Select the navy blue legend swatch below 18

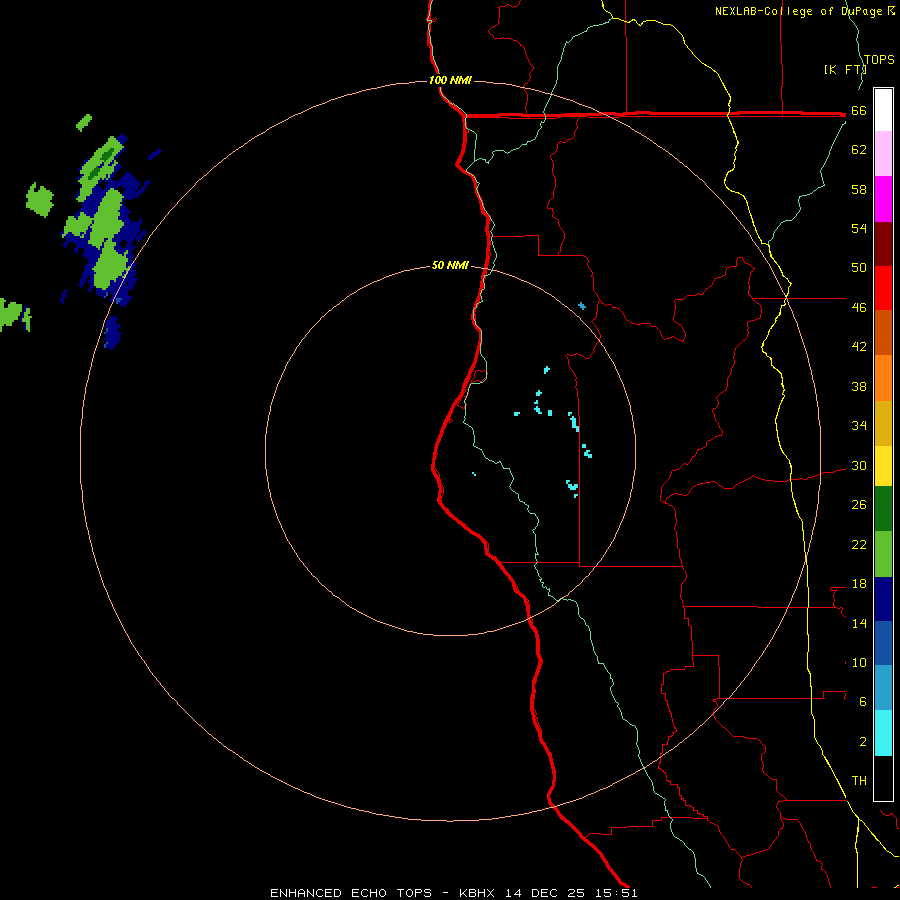tap(883, 599)
